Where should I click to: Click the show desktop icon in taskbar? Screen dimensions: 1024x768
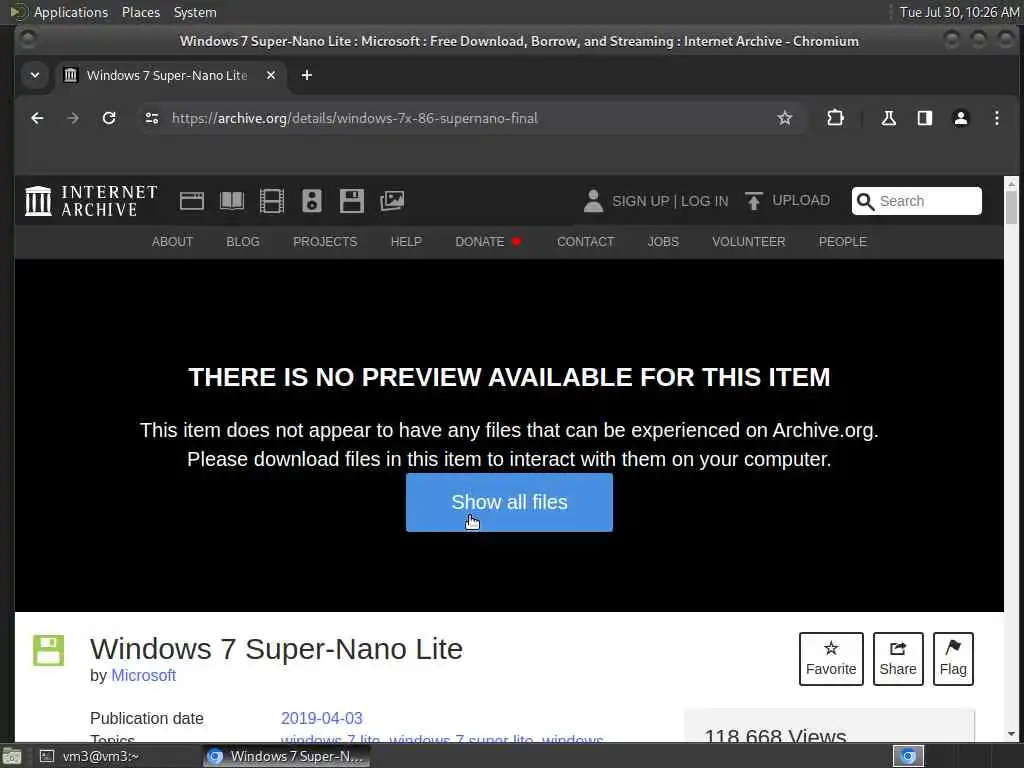pyautogui.click(x=12, y=756)
